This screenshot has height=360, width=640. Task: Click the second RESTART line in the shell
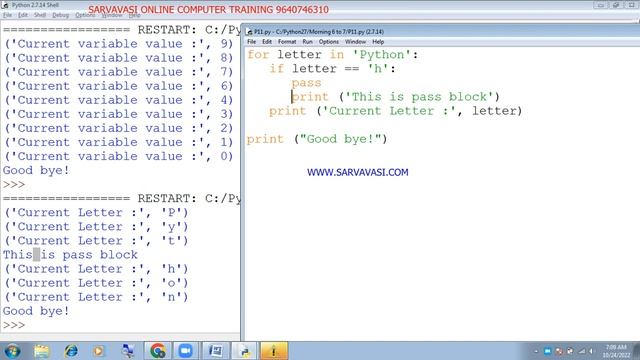122,199
